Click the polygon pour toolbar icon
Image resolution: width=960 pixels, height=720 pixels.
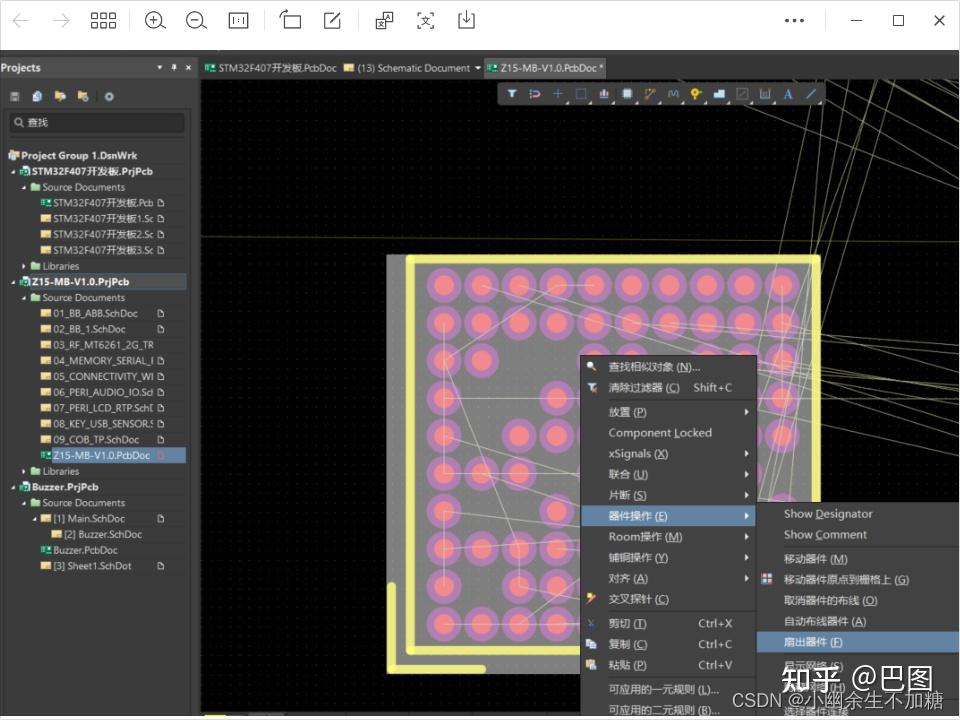[719, 94]
